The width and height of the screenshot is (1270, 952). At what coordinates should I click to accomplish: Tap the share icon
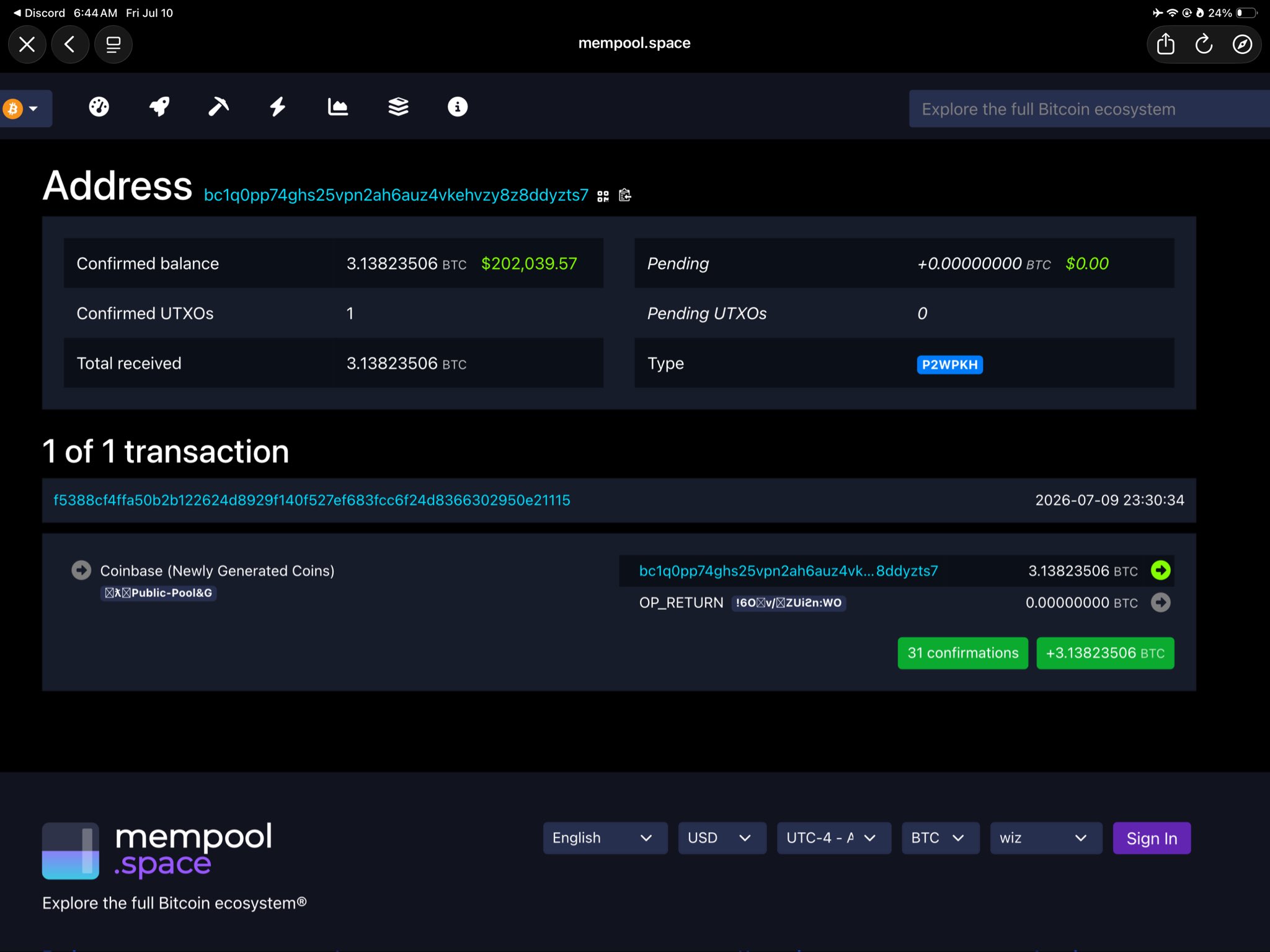[1166, 45]
